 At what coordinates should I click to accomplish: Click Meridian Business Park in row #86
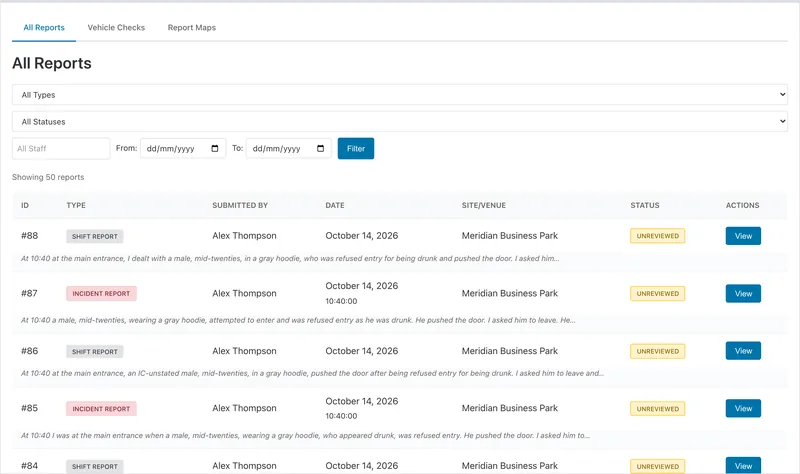coord(510,351)
